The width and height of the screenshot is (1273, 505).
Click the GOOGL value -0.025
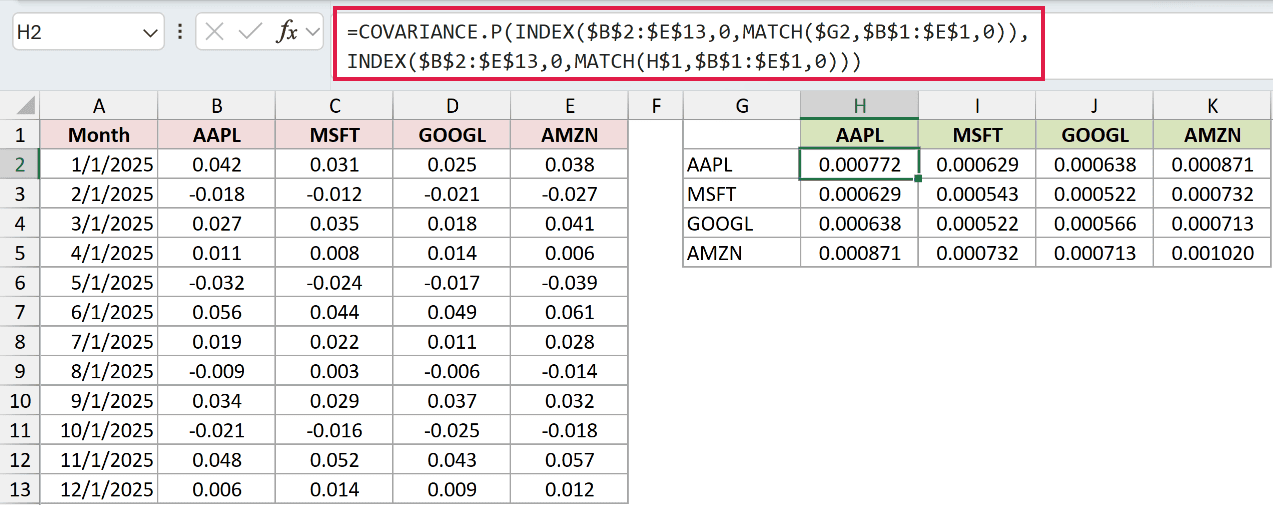[452, 430]
